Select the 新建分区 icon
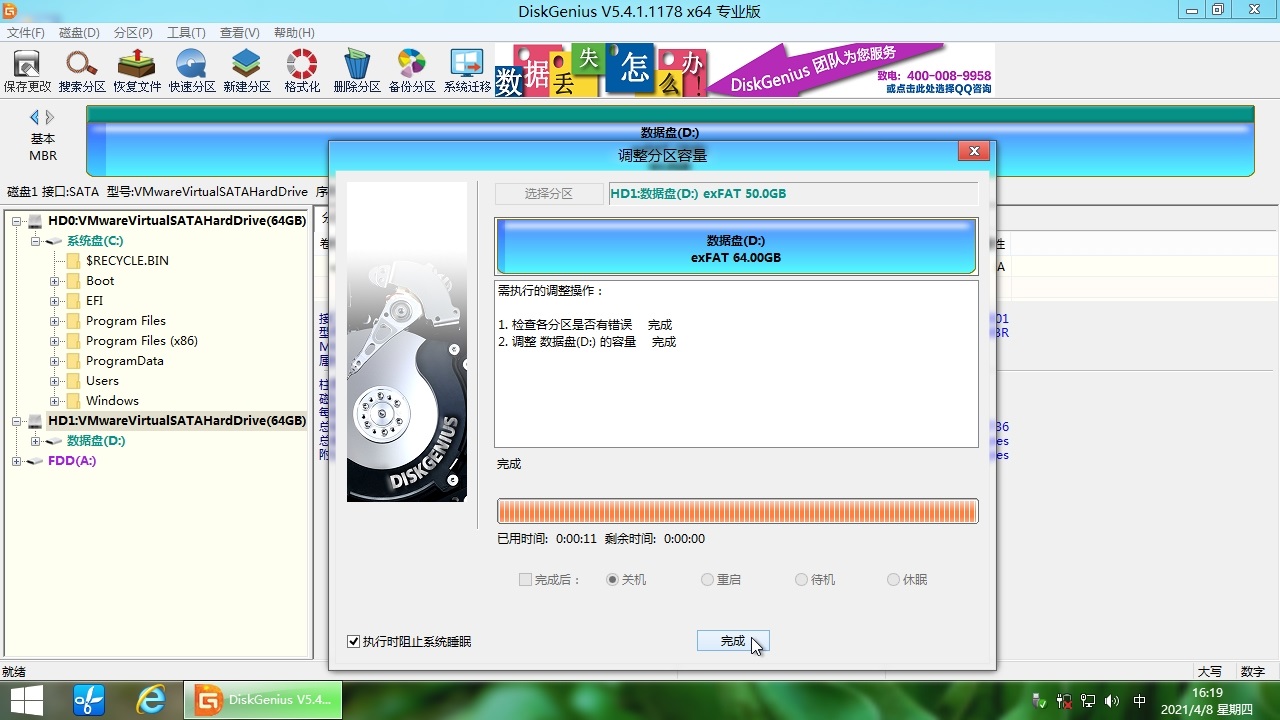 pos(246,69)
